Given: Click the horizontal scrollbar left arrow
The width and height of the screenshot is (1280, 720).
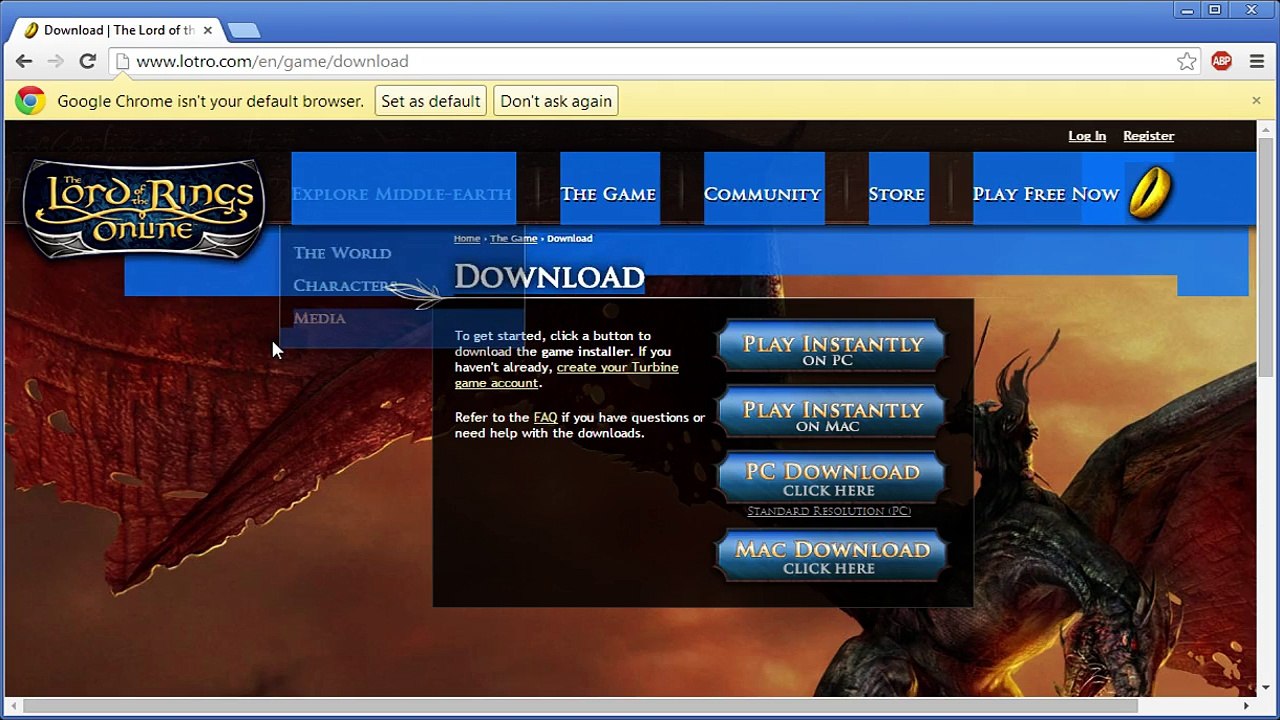Looking at the screenshot, I should 13,706.
